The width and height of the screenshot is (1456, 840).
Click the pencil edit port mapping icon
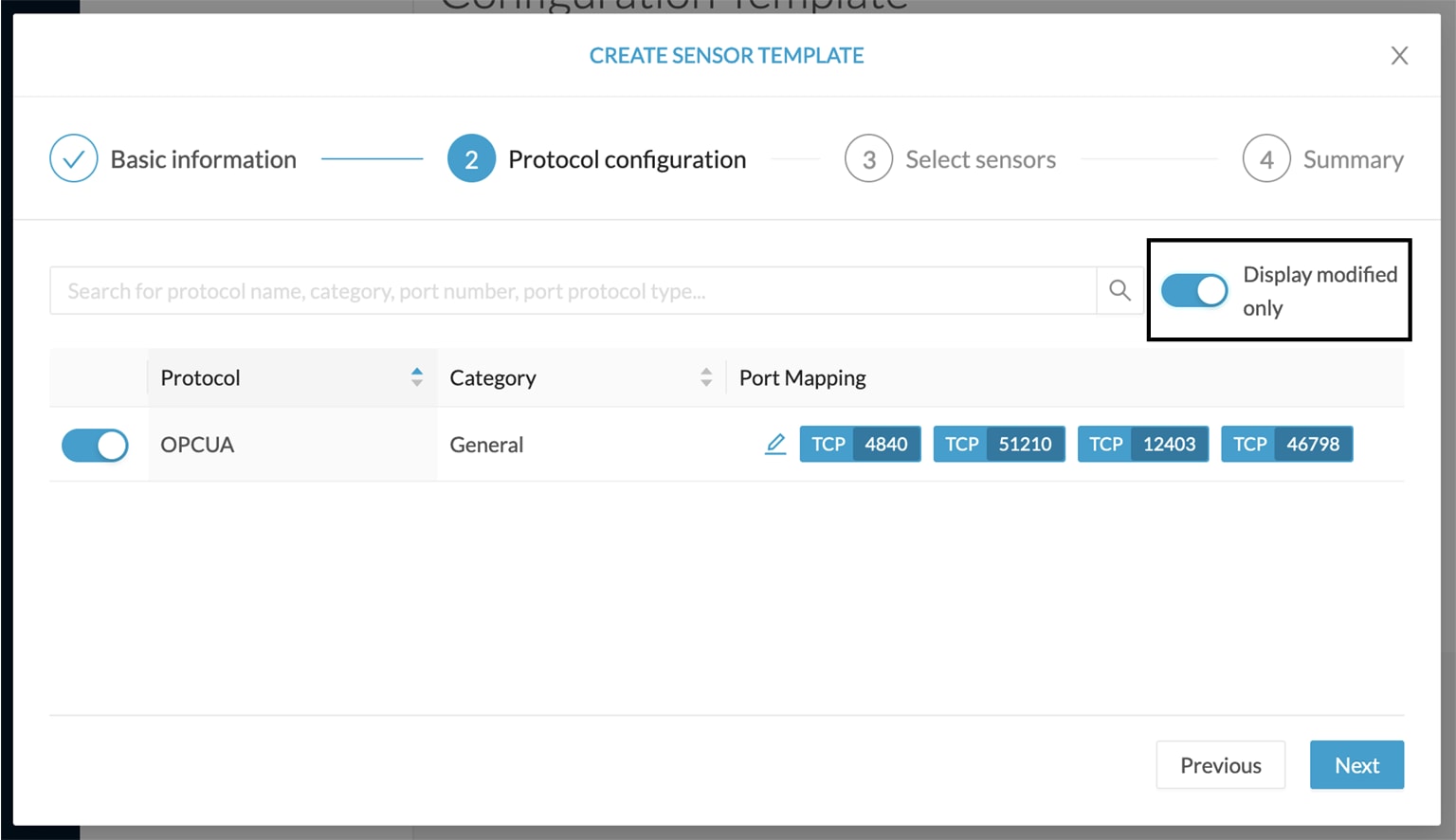[775, 444]
